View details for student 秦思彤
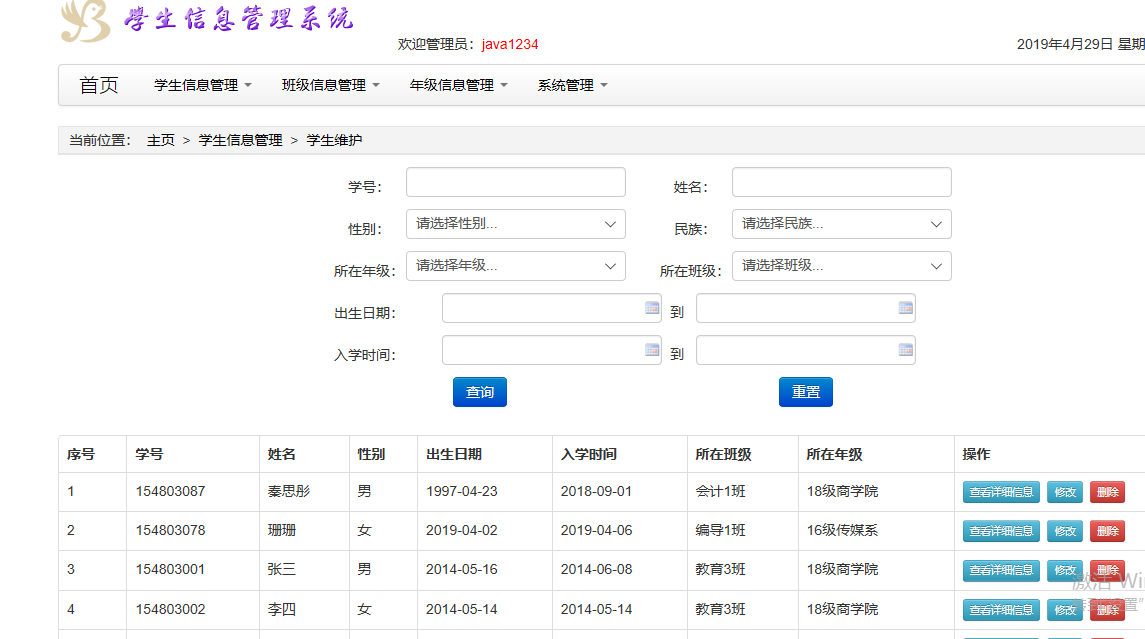The image size is (1145, 639). coord(1001,492)
